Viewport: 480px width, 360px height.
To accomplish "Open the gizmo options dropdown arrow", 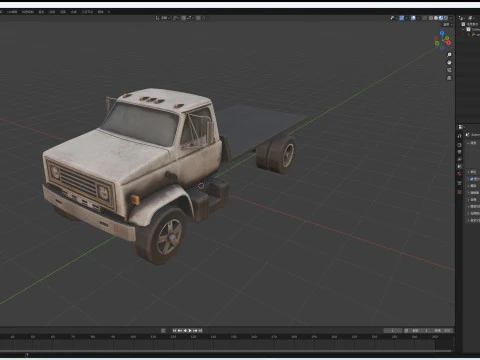I will coord(407,18).
